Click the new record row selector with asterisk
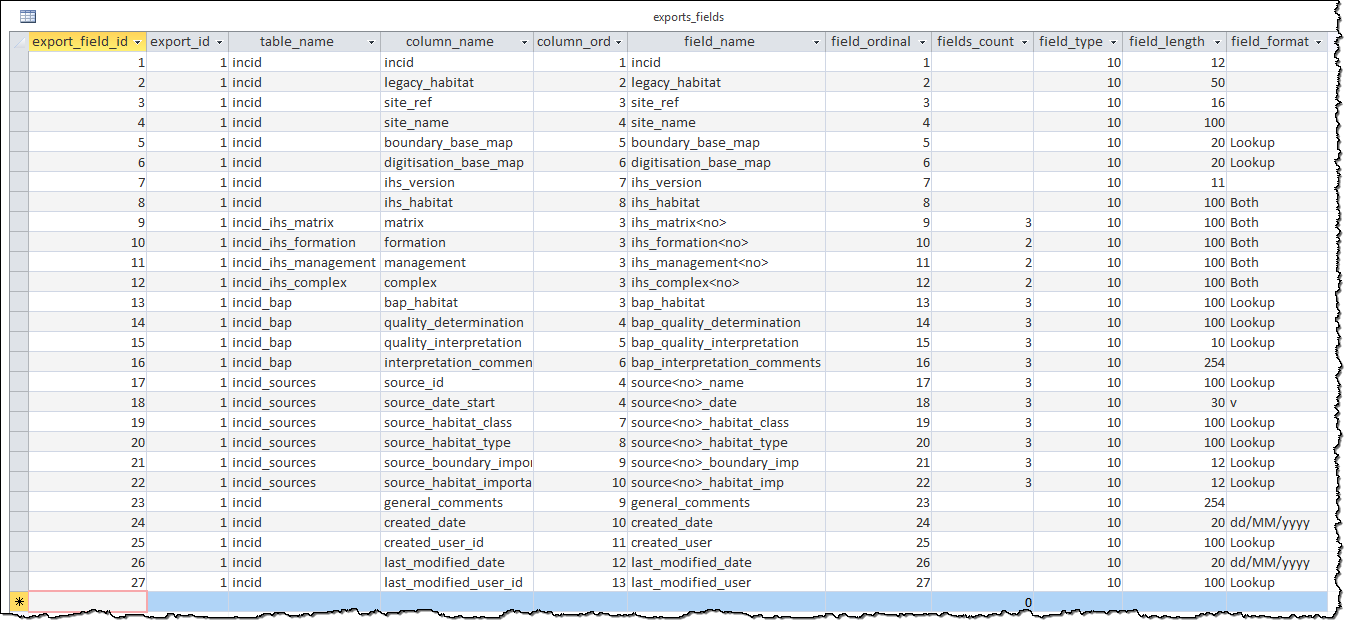Screen dimensions: 1347x623 tap(19, 602)
